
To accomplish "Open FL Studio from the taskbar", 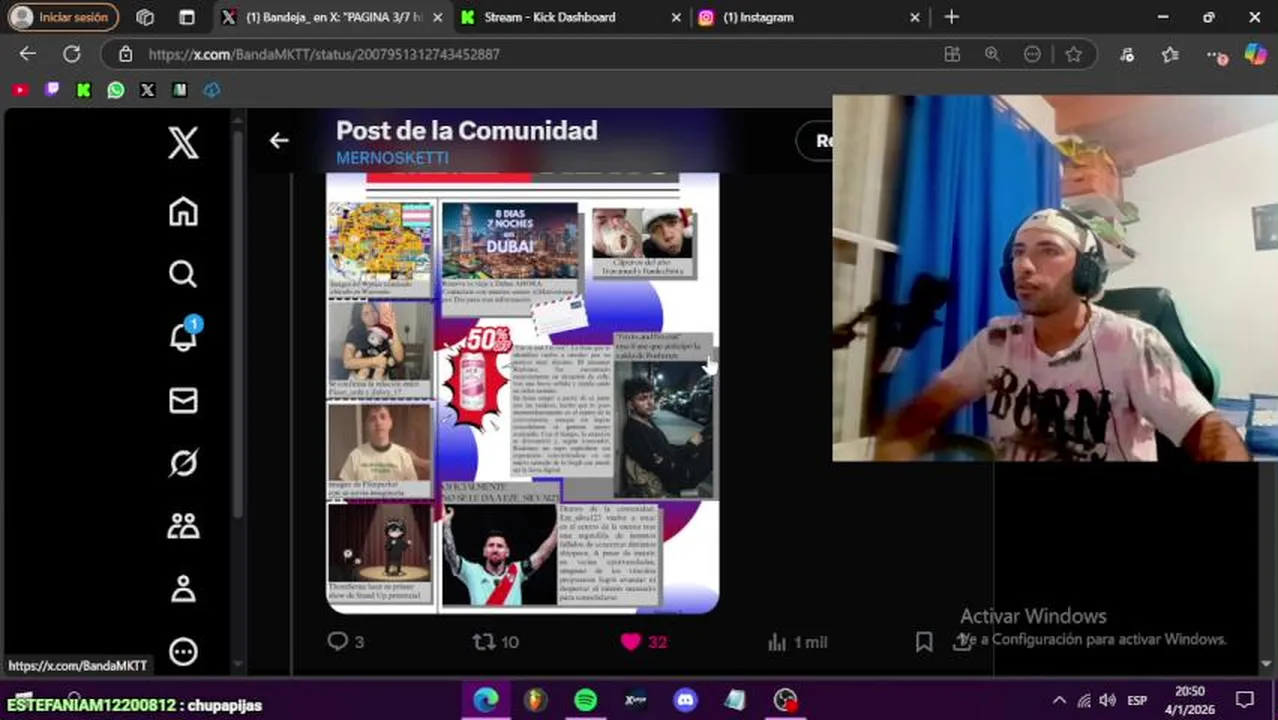I will click(536, 700).
